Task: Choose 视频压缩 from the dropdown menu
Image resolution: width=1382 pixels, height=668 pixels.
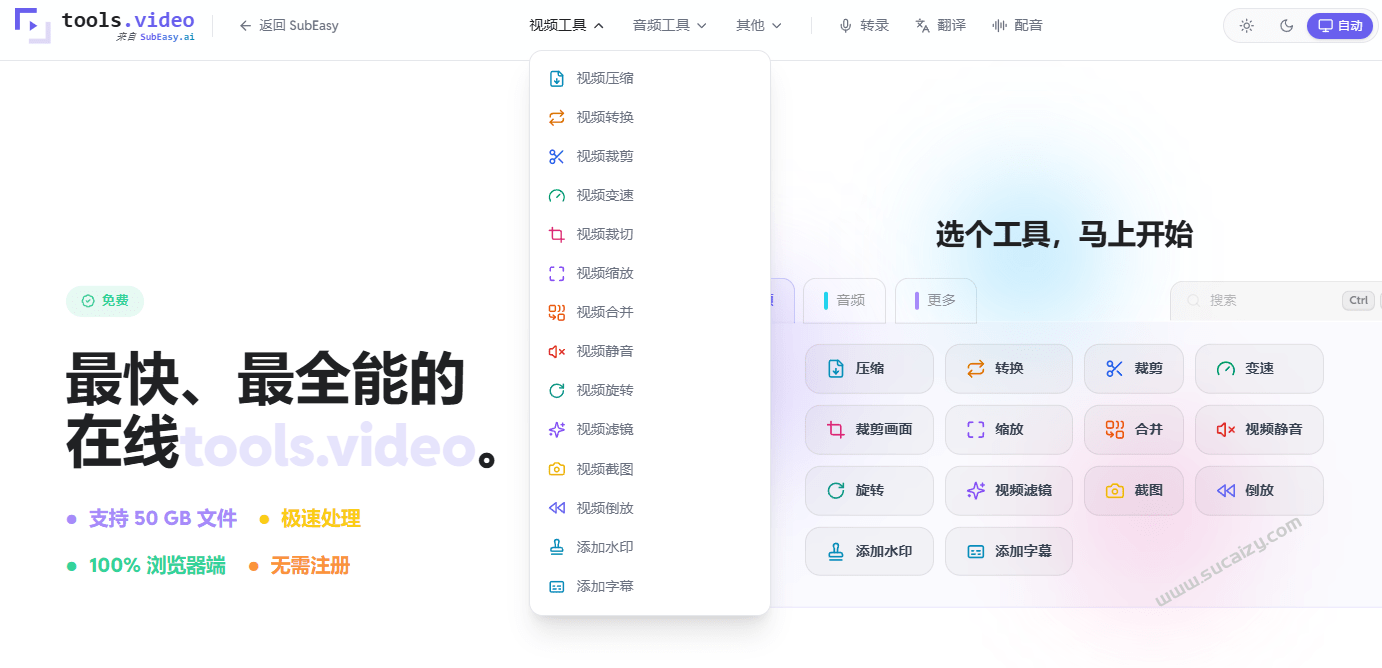Action: pos(650,78)
